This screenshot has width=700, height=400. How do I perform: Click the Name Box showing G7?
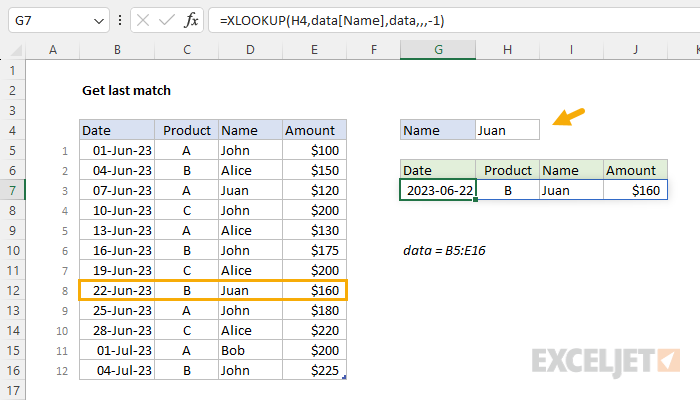pyautogui.click(x=58, y=21)
